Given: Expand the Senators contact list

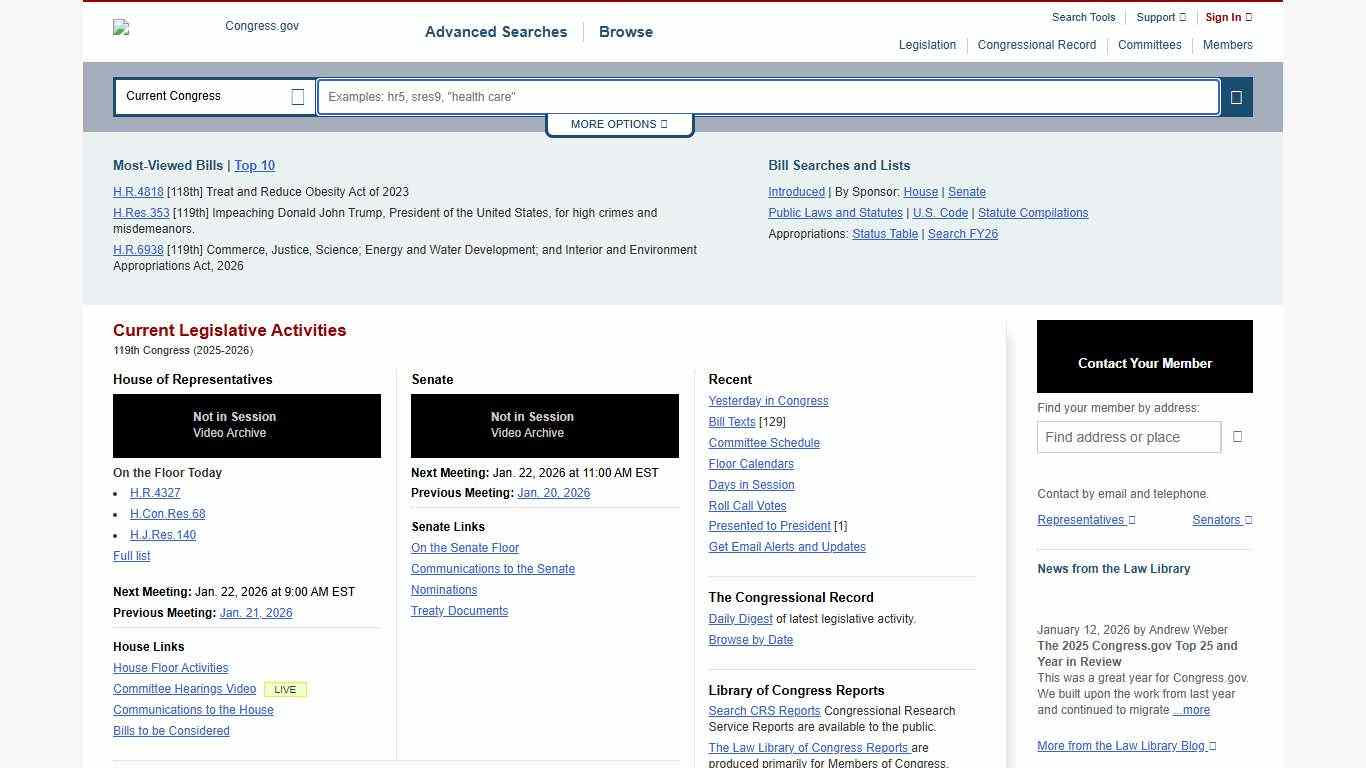Looking at the screenshot, I should coord(1221,520).
